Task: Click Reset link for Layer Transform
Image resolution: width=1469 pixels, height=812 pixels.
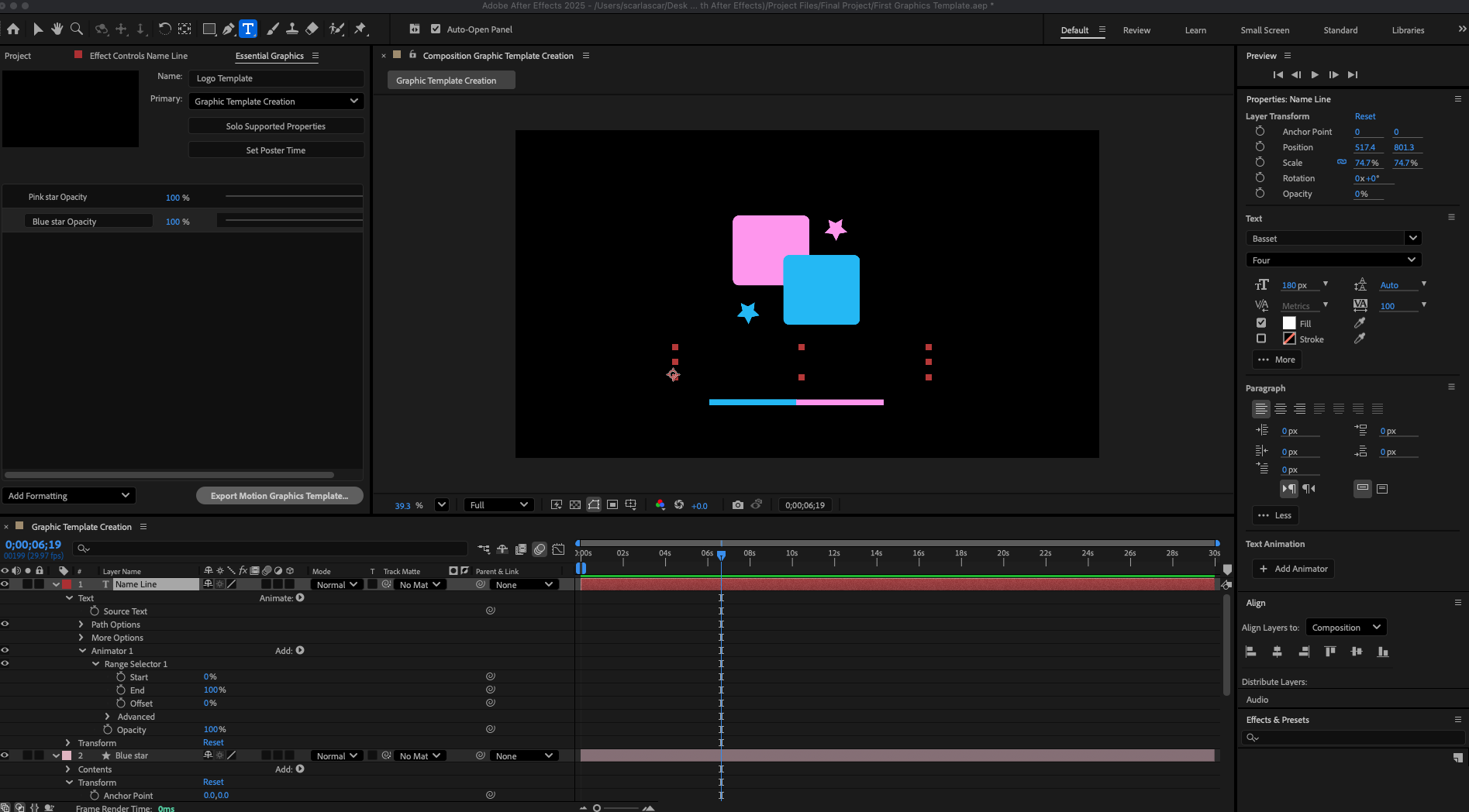Action: [1365, 116]
